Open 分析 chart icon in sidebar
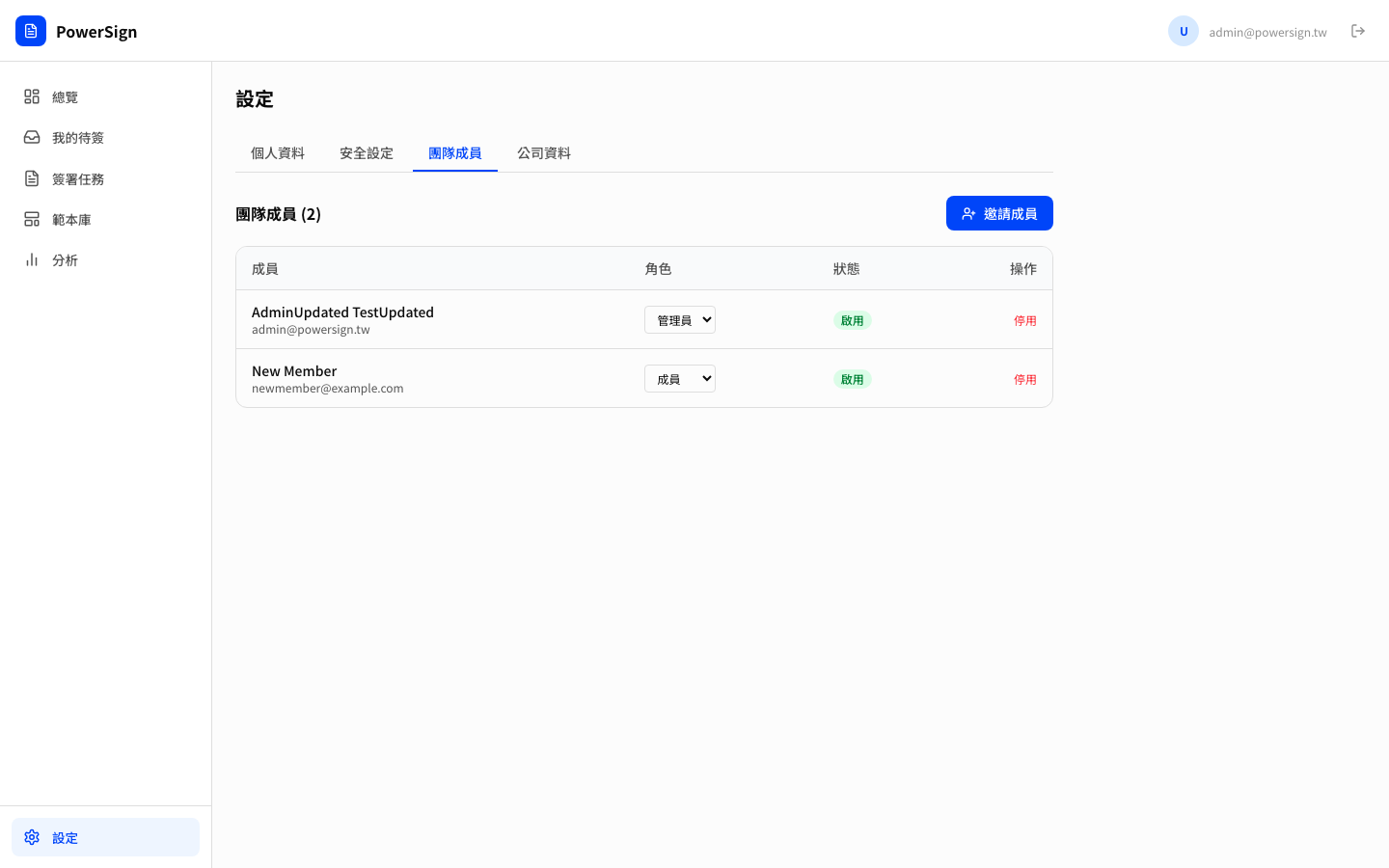 [x=32, y=260]
